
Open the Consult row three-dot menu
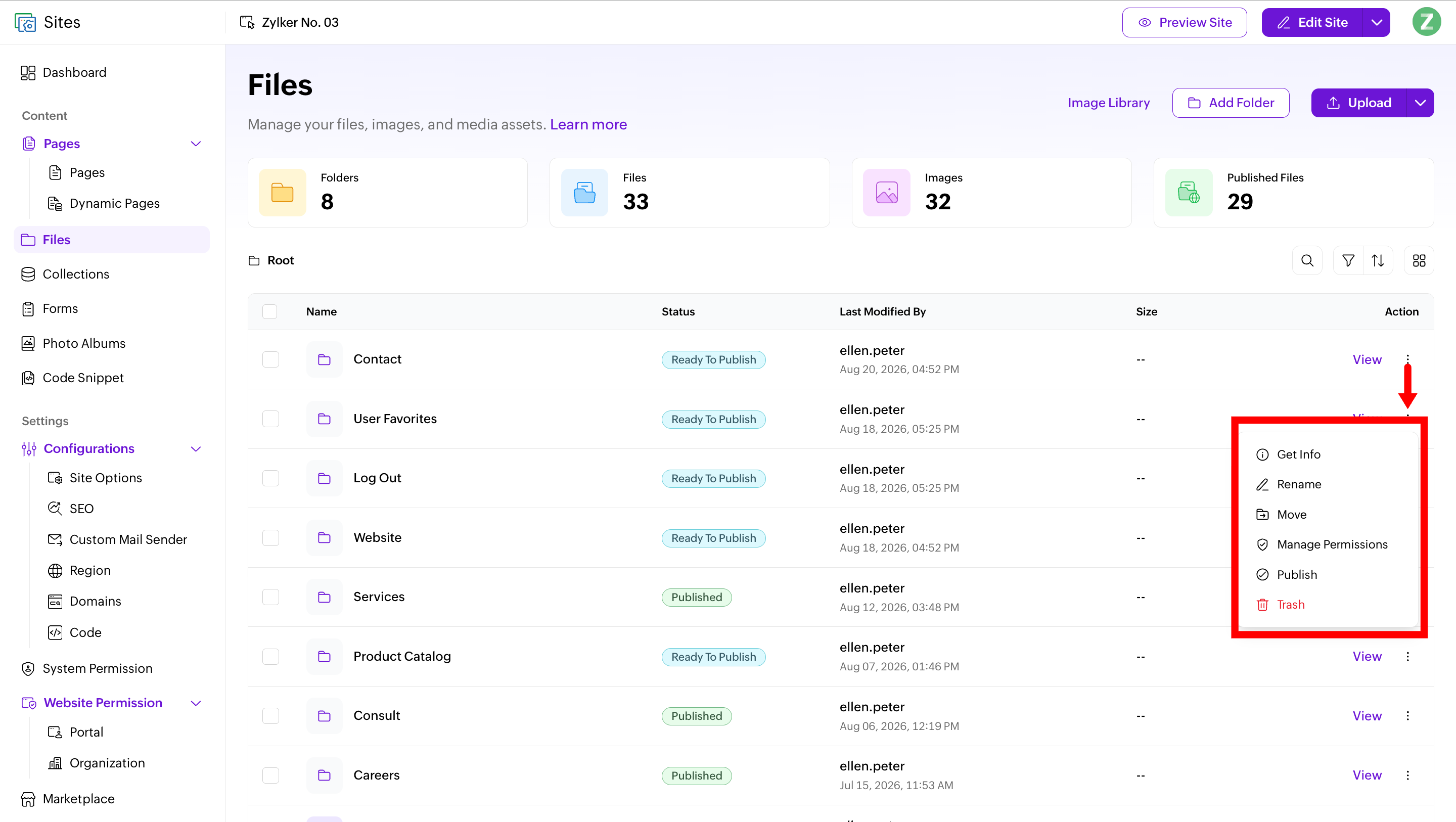tap(1407, 716)
